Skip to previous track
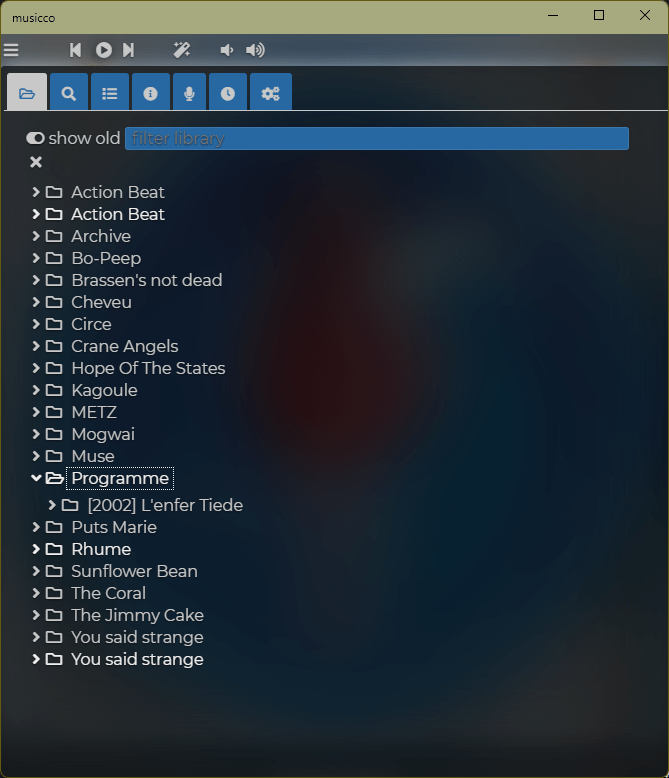 coord(75,50)
